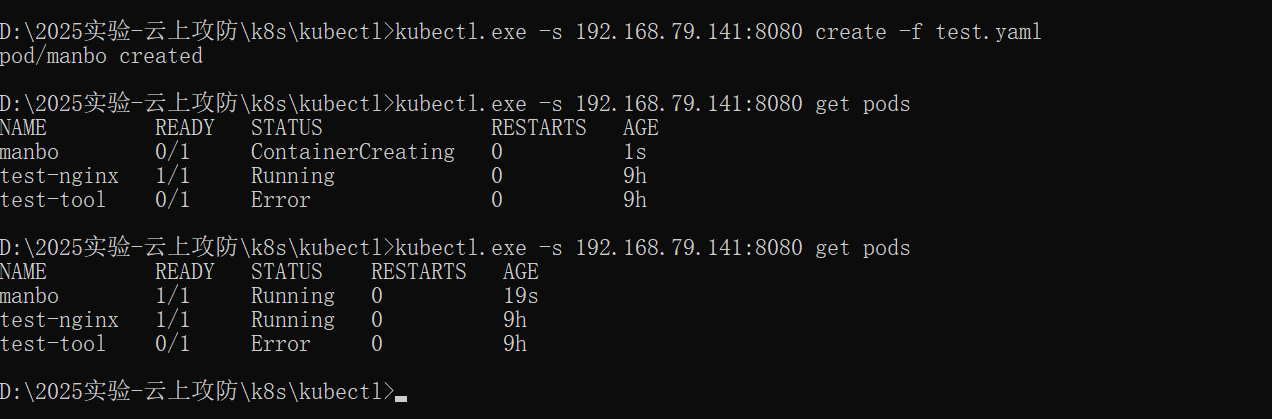The height and width of the screenshot is (419, 1272).
Task: Click the "create" keyword in the first command
Action: point(850,32)
